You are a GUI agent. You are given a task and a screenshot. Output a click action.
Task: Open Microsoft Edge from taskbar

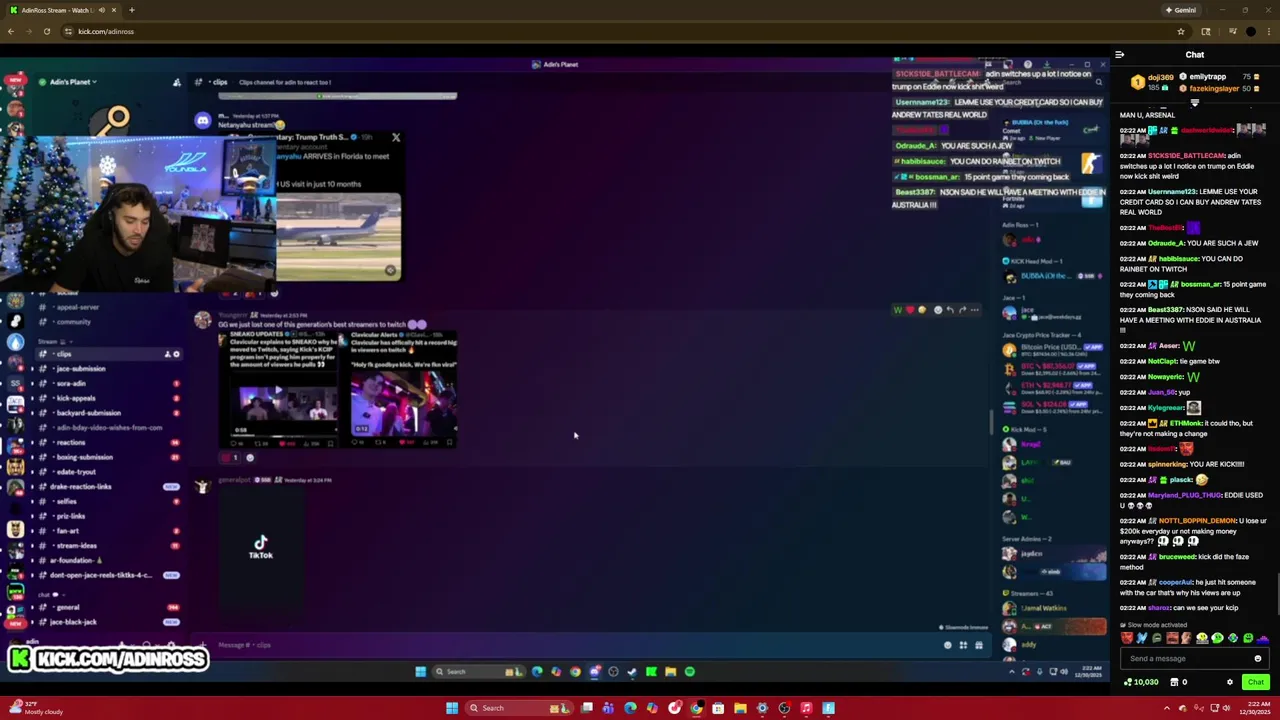[x=630, y=708]
